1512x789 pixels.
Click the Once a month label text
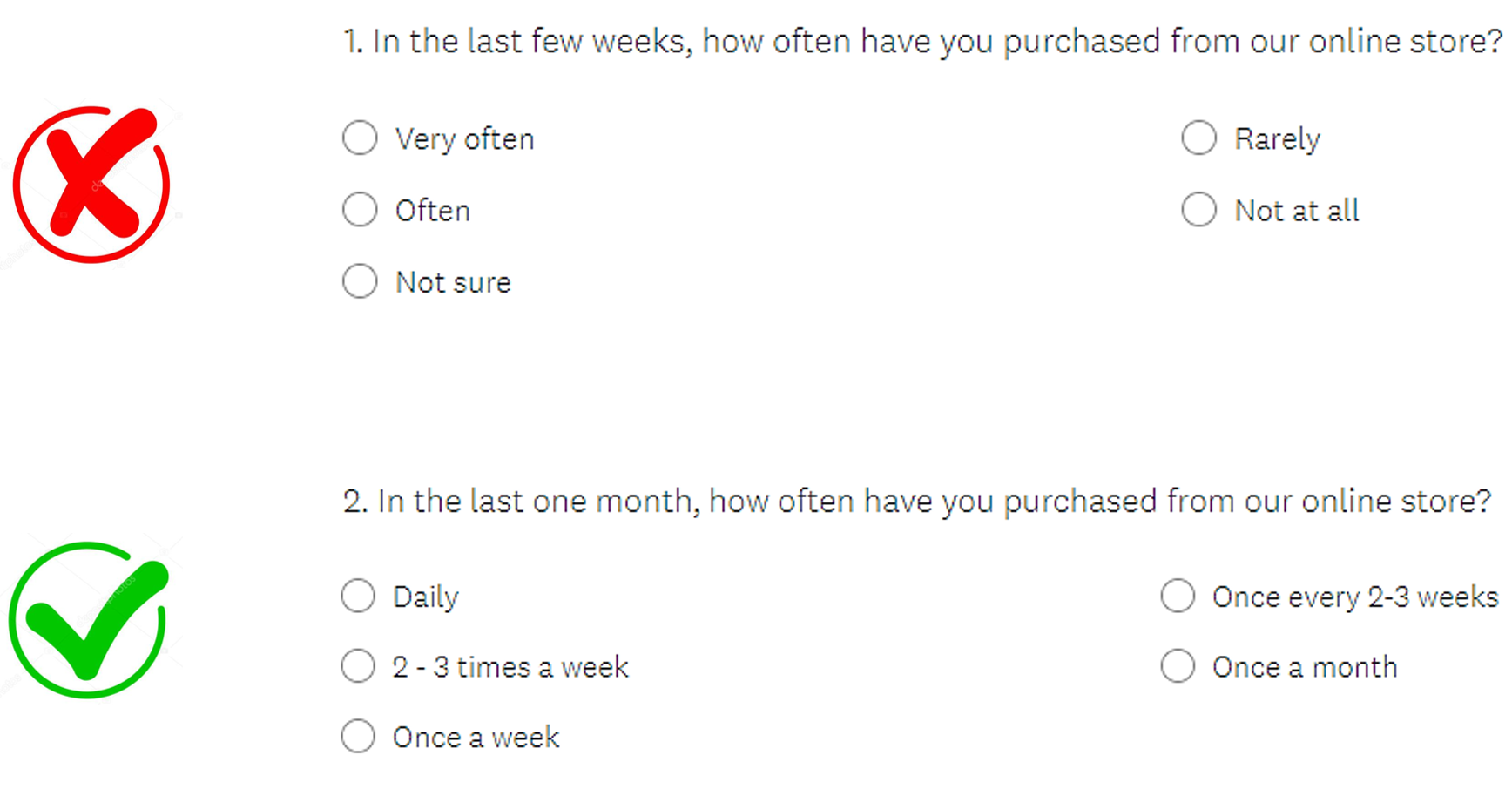tap(1305, 667)
